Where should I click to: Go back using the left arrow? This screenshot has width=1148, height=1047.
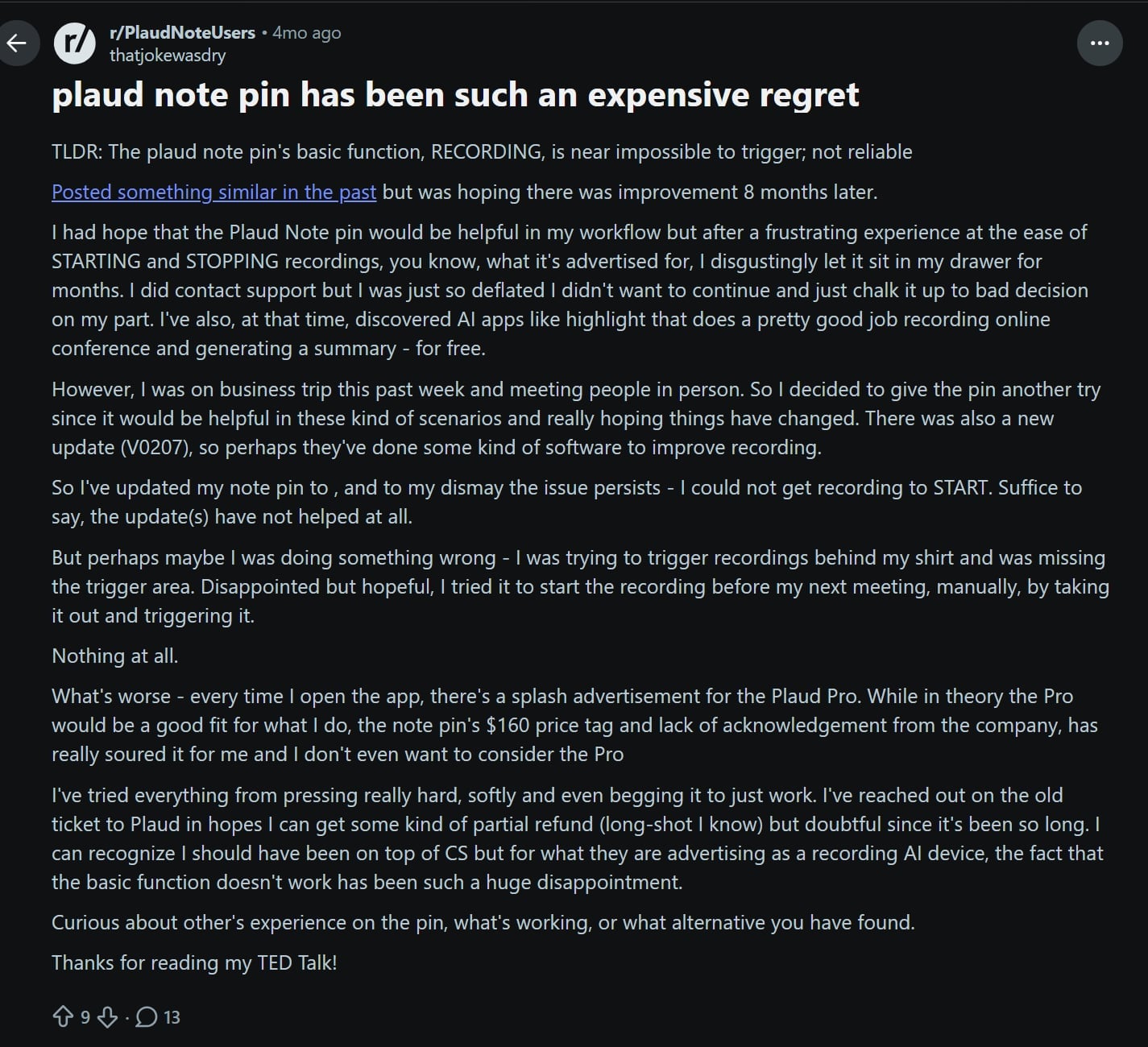(x=16, y=43)
